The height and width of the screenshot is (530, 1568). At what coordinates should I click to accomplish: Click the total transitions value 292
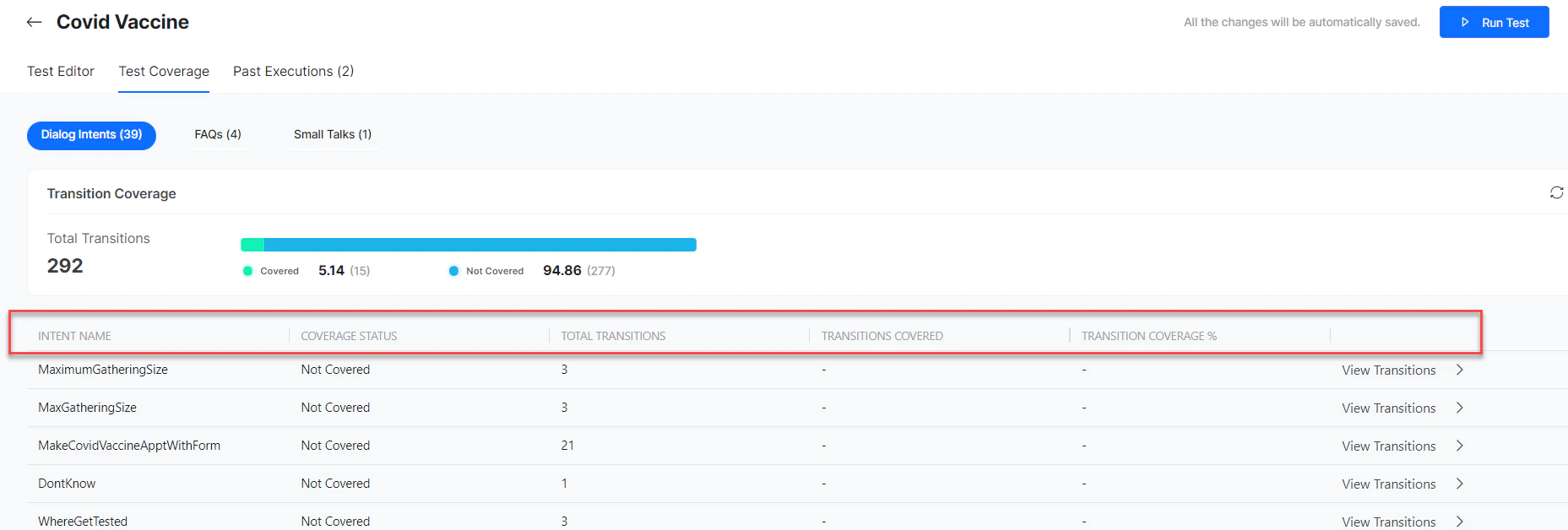(x=65, y=266)
